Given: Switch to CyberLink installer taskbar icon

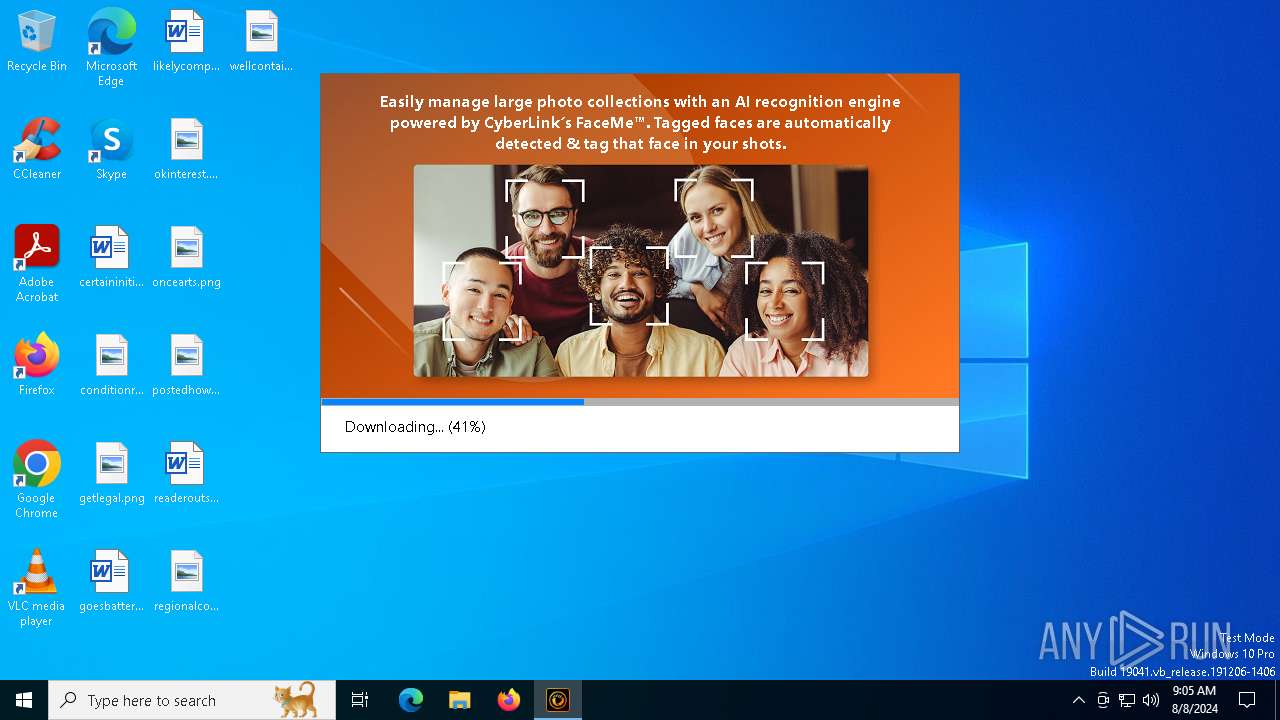Looking at the screenshot, I should coord(557,700).
